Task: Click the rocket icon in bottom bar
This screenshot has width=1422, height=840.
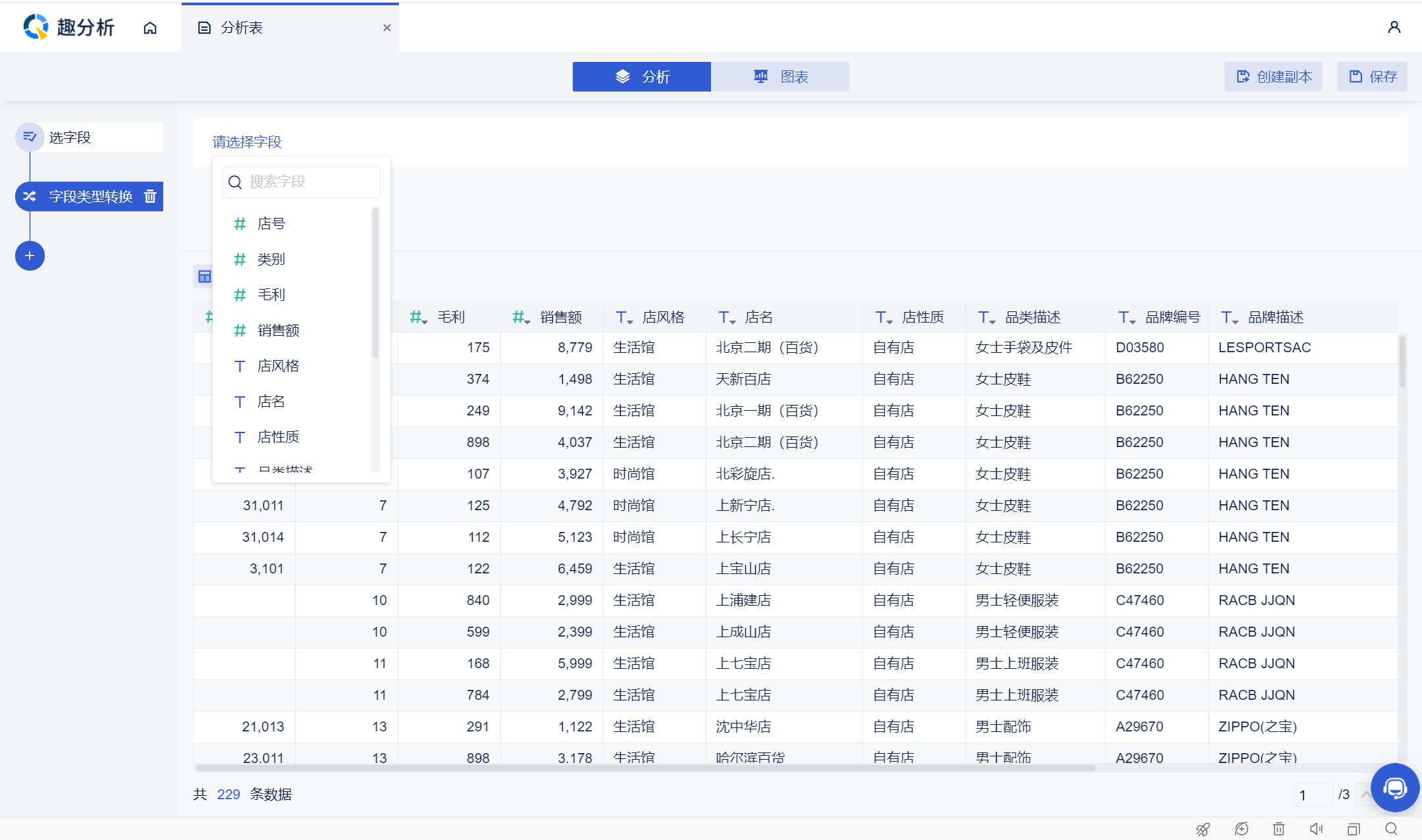Action: (1203, 829)
